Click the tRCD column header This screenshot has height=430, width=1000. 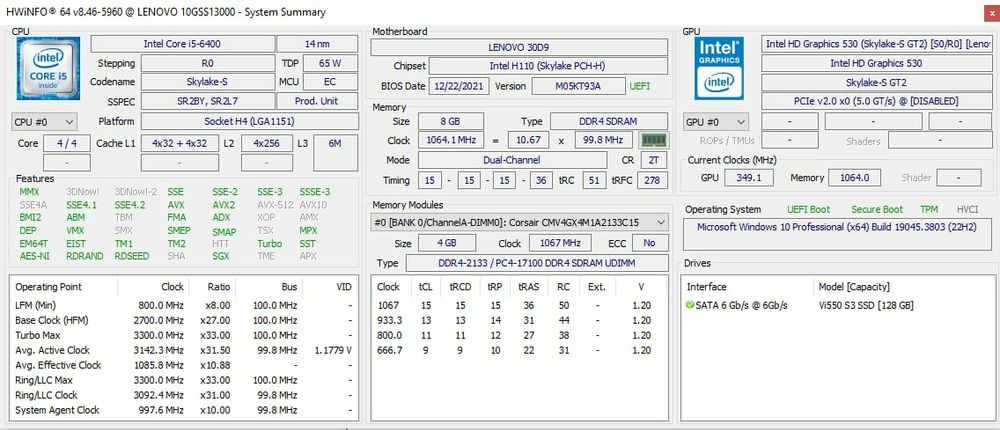point(460,287)
